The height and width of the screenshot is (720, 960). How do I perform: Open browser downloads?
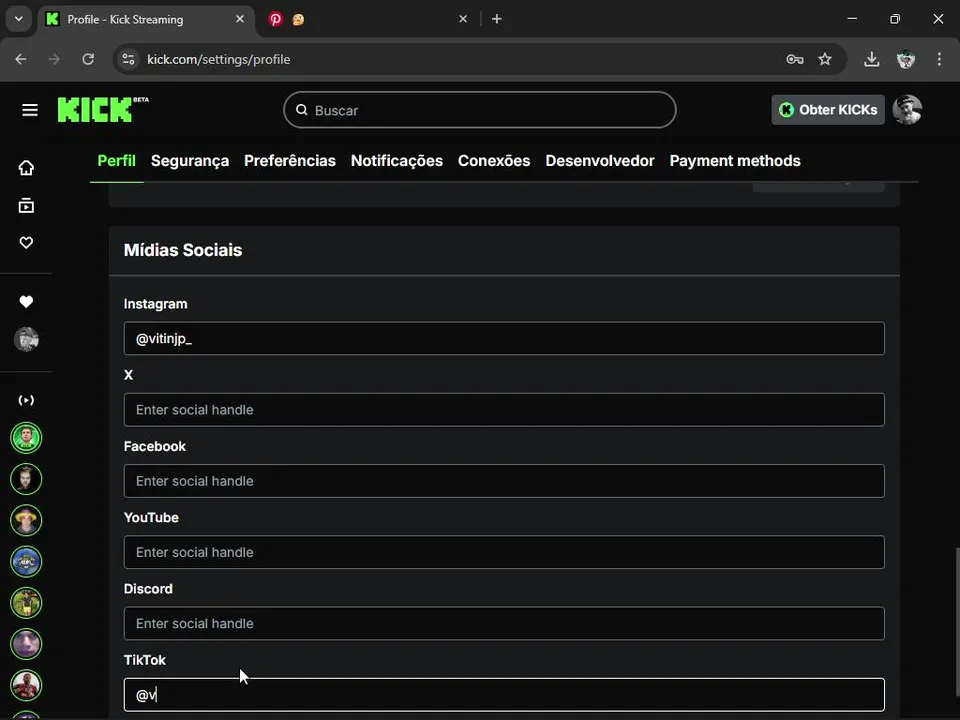click(872, 59)
